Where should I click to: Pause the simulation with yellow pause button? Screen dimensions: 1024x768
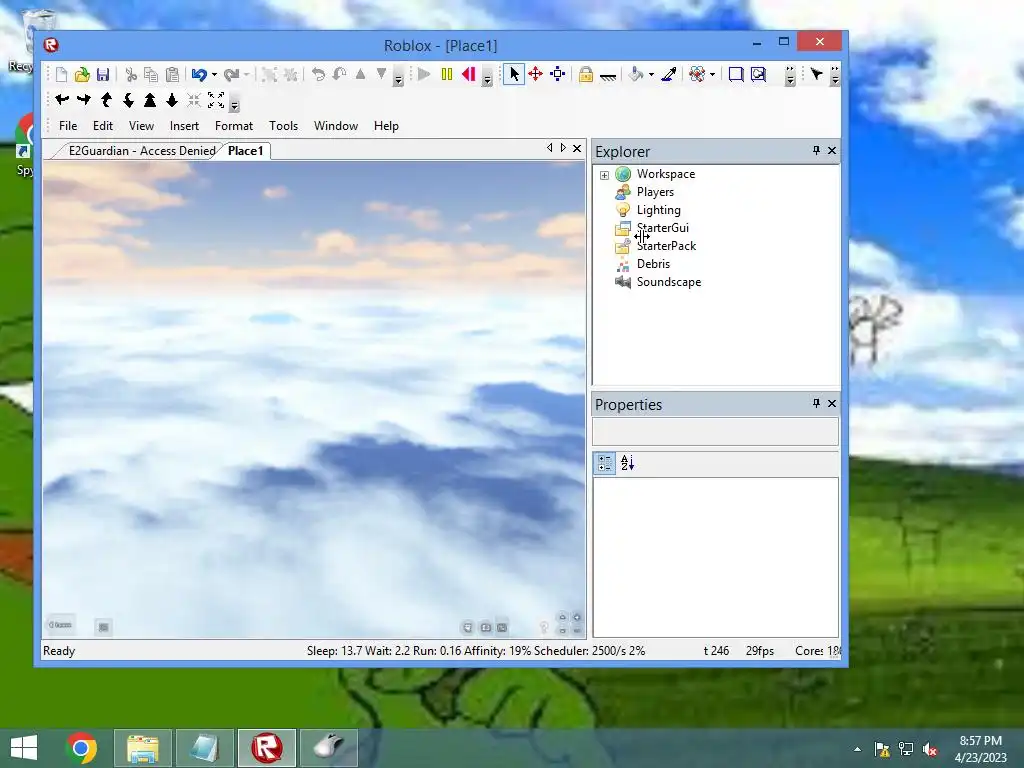[447, 74]
